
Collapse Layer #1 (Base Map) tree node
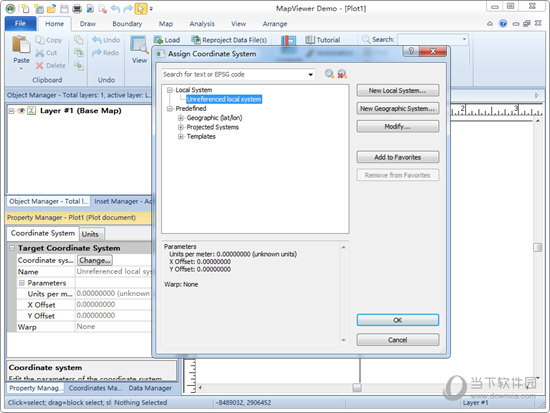[x=11, y=111]
